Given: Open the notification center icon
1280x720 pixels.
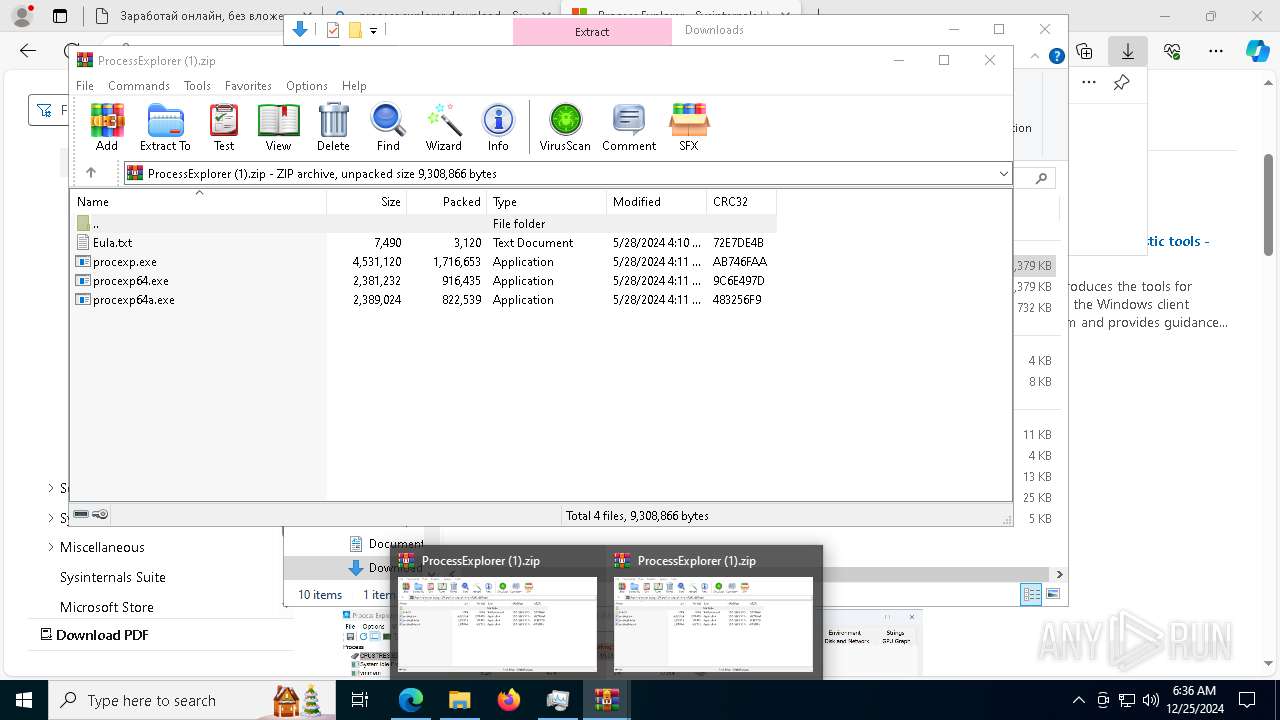Looking at the screenshot, I should (1247, 700).
